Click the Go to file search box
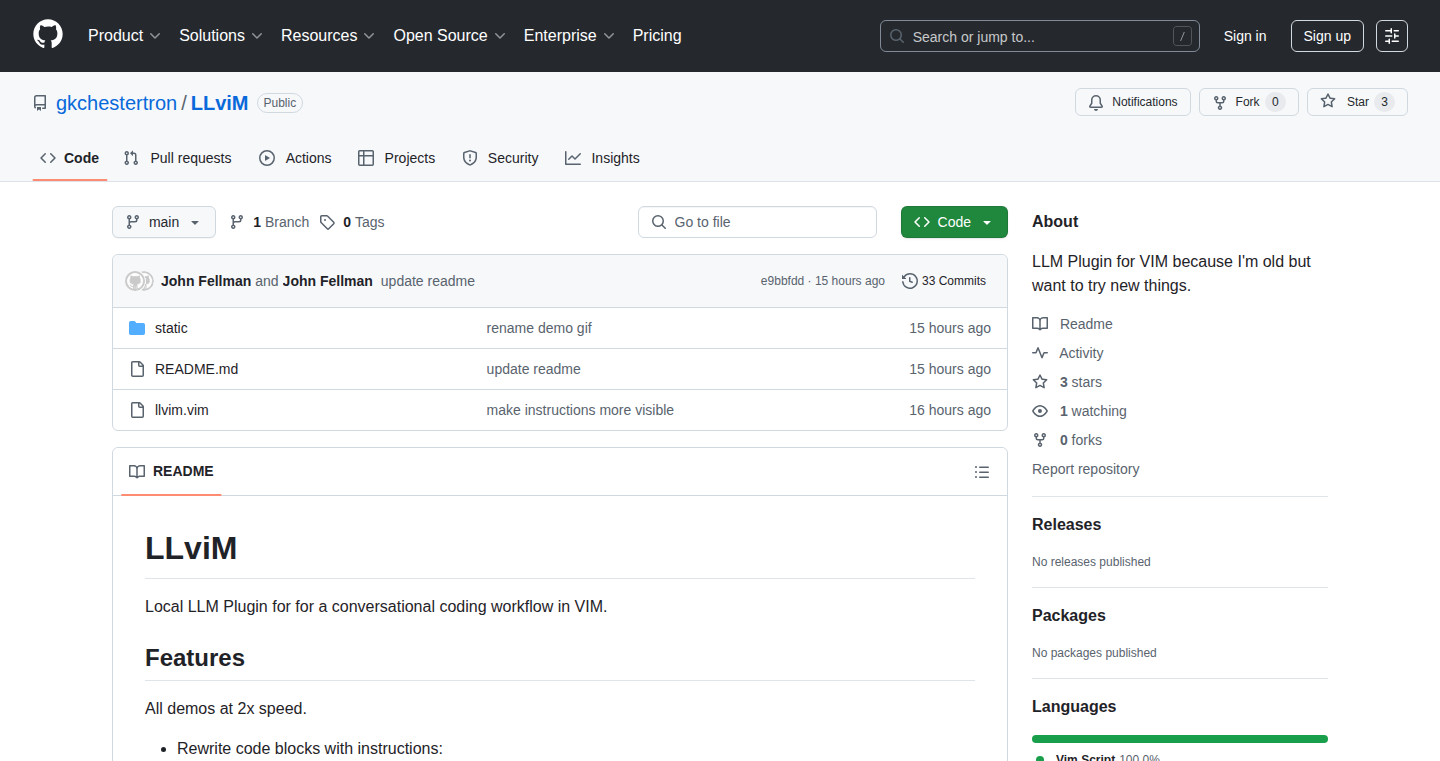The image size is (1440, 761). click(757, 222)
